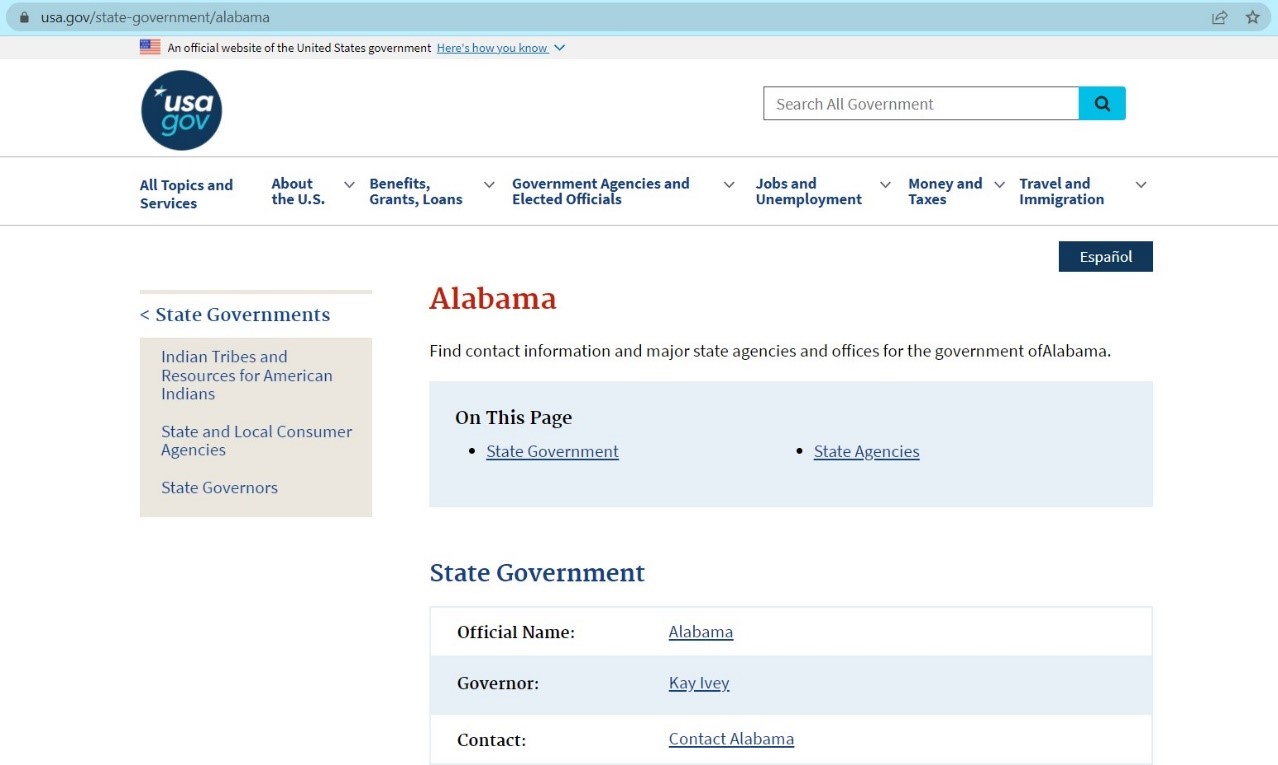Click the "On This Page" heading

click(514, 418)
